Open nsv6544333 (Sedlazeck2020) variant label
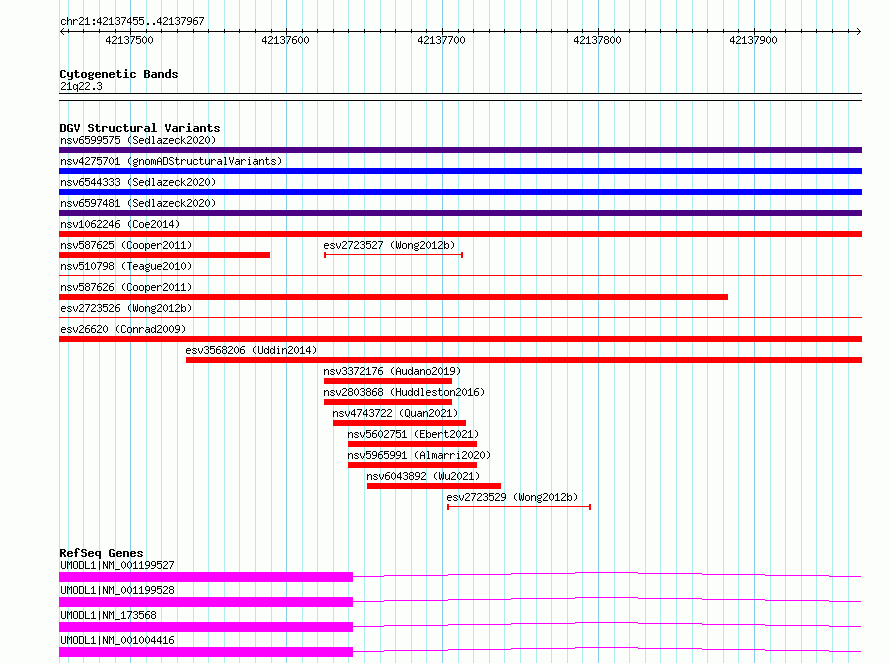 pos(138,182)
